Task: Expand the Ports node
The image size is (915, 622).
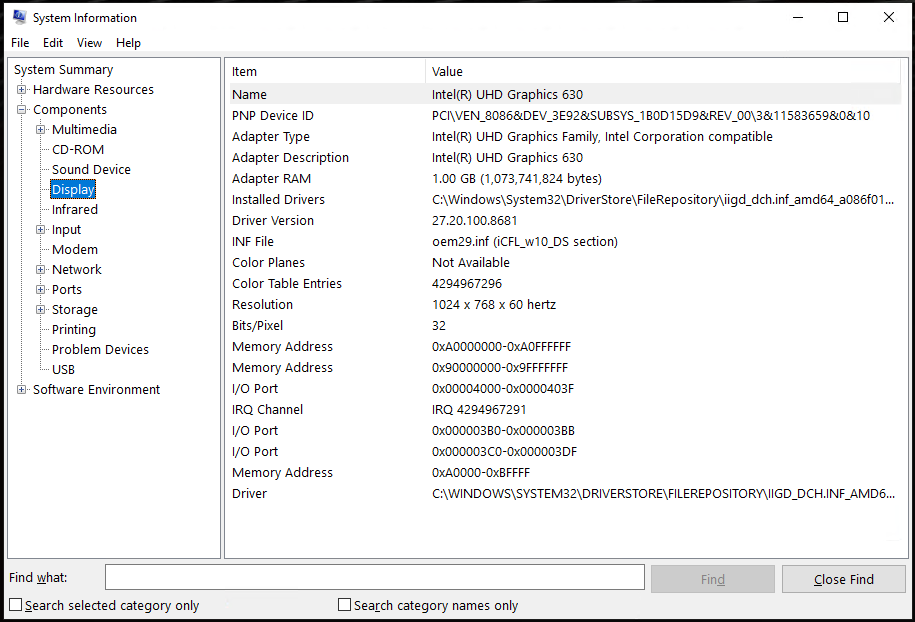Action: point(40,289)
